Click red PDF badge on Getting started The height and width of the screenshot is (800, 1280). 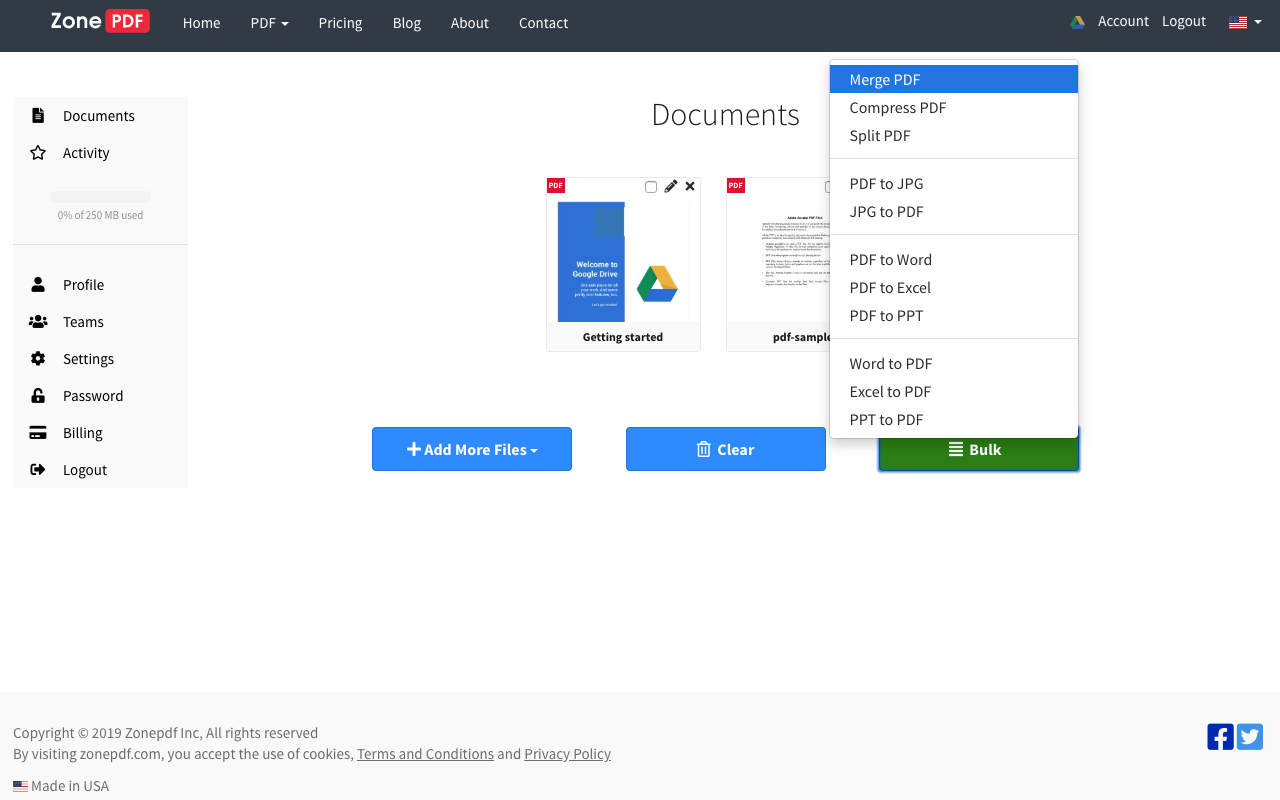tap(556, 185)
